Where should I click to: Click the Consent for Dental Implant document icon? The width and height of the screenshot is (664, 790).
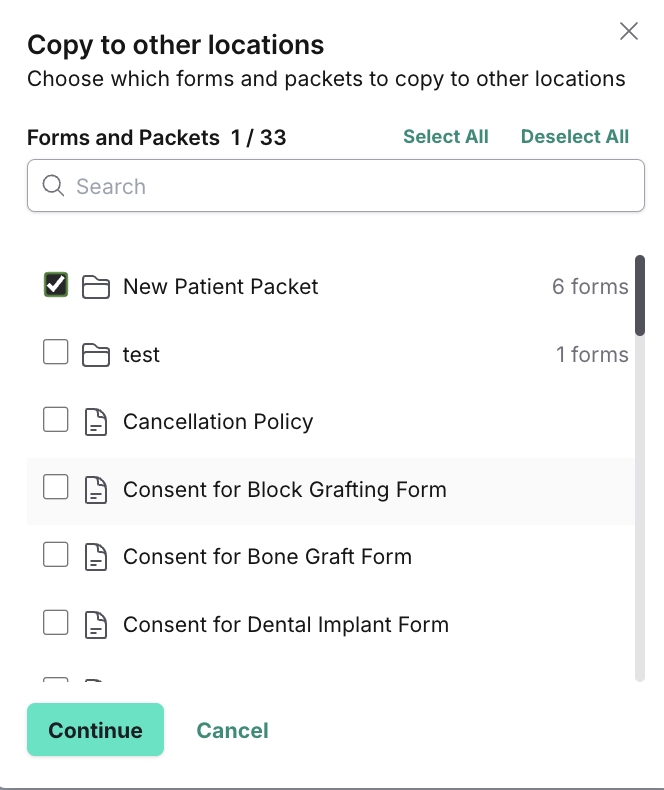tap(96, 625)
